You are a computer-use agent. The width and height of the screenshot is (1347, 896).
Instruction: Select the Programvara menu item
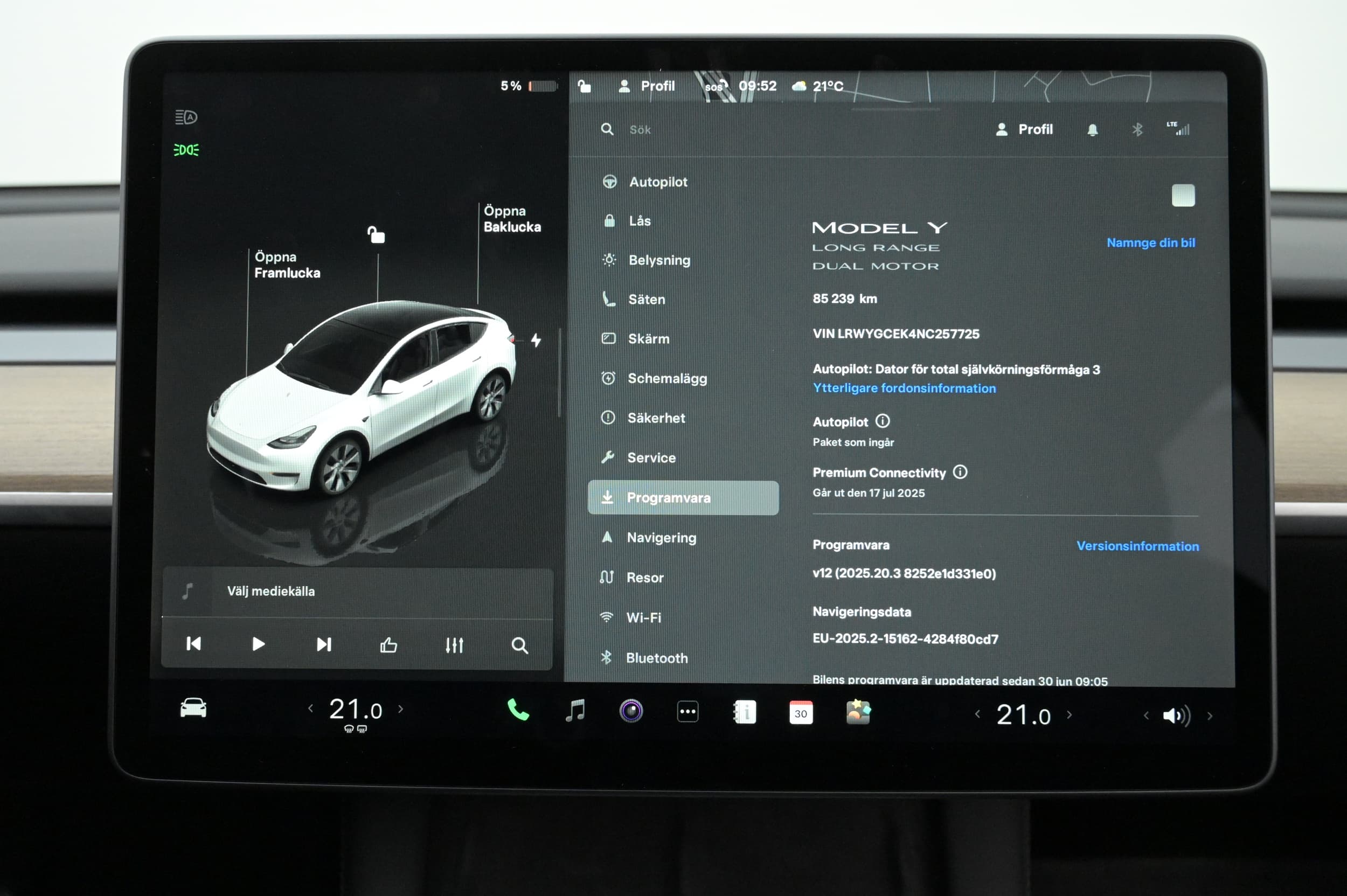[x=683, y=498]
